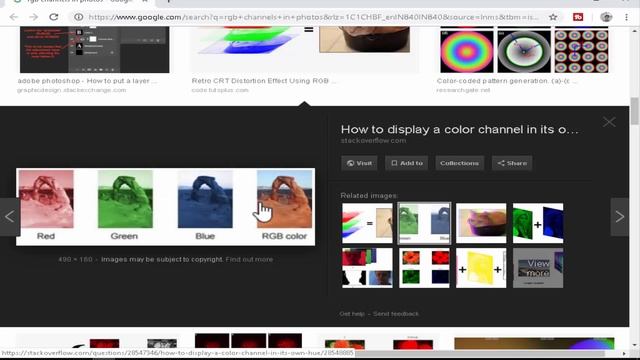Click the Related images heading text

(369, 196)
